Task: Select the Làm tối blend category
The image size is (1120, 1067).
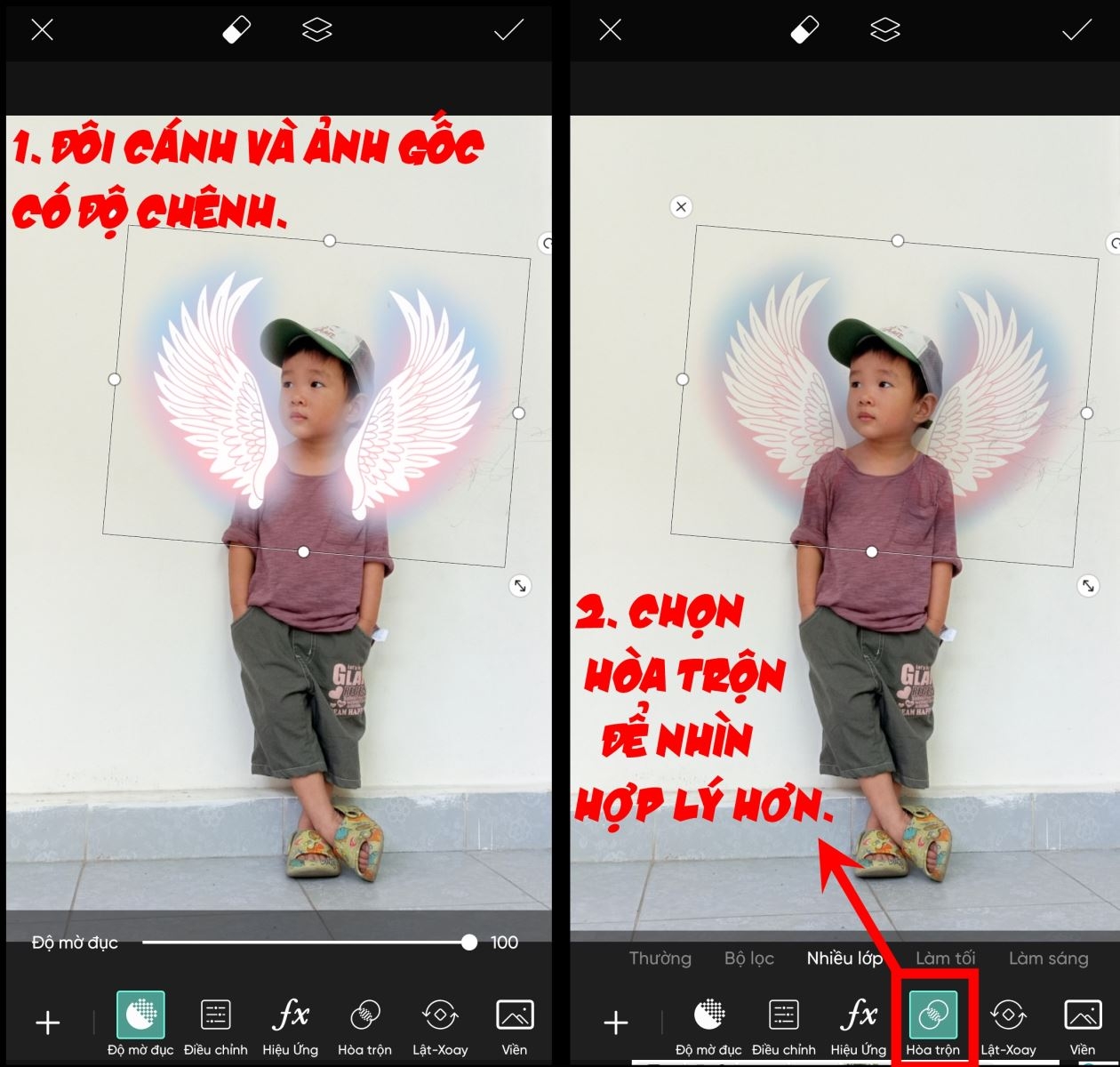Action: [946, 959]
